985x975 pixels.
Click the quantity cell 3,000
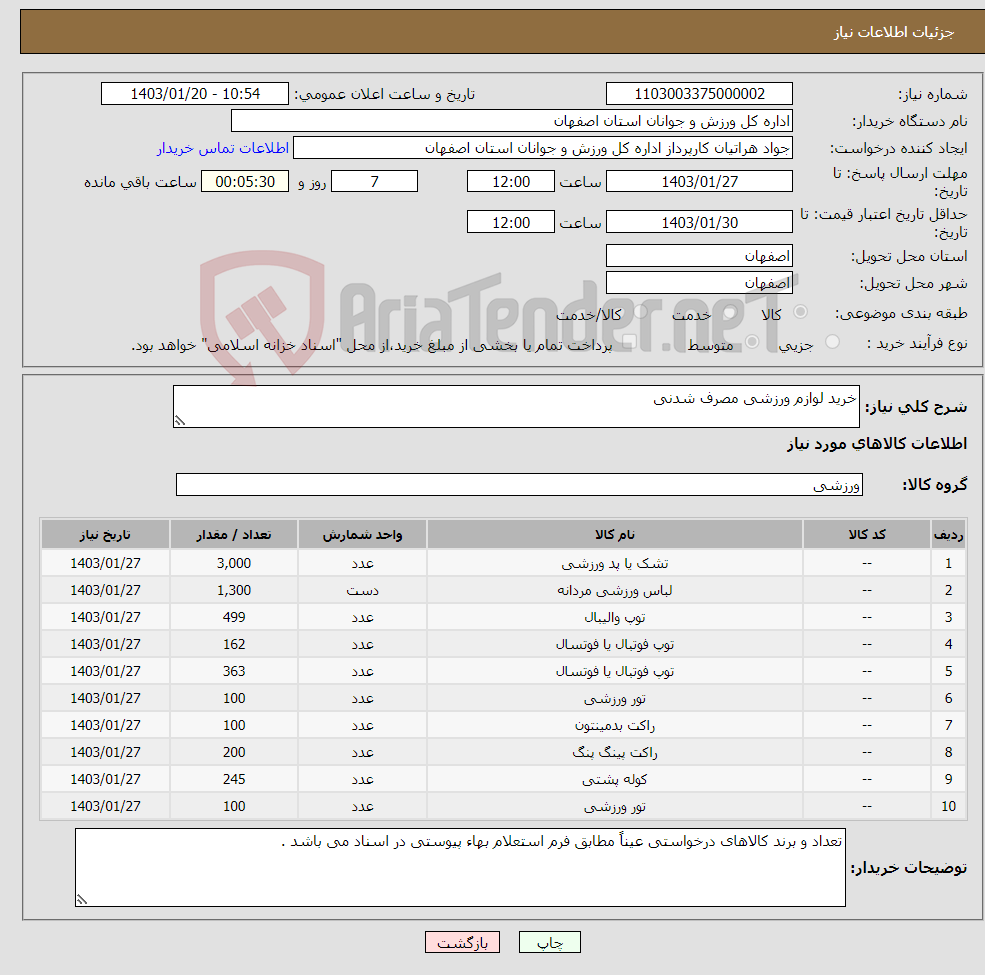pyautogui.click(x=234, y=564)
